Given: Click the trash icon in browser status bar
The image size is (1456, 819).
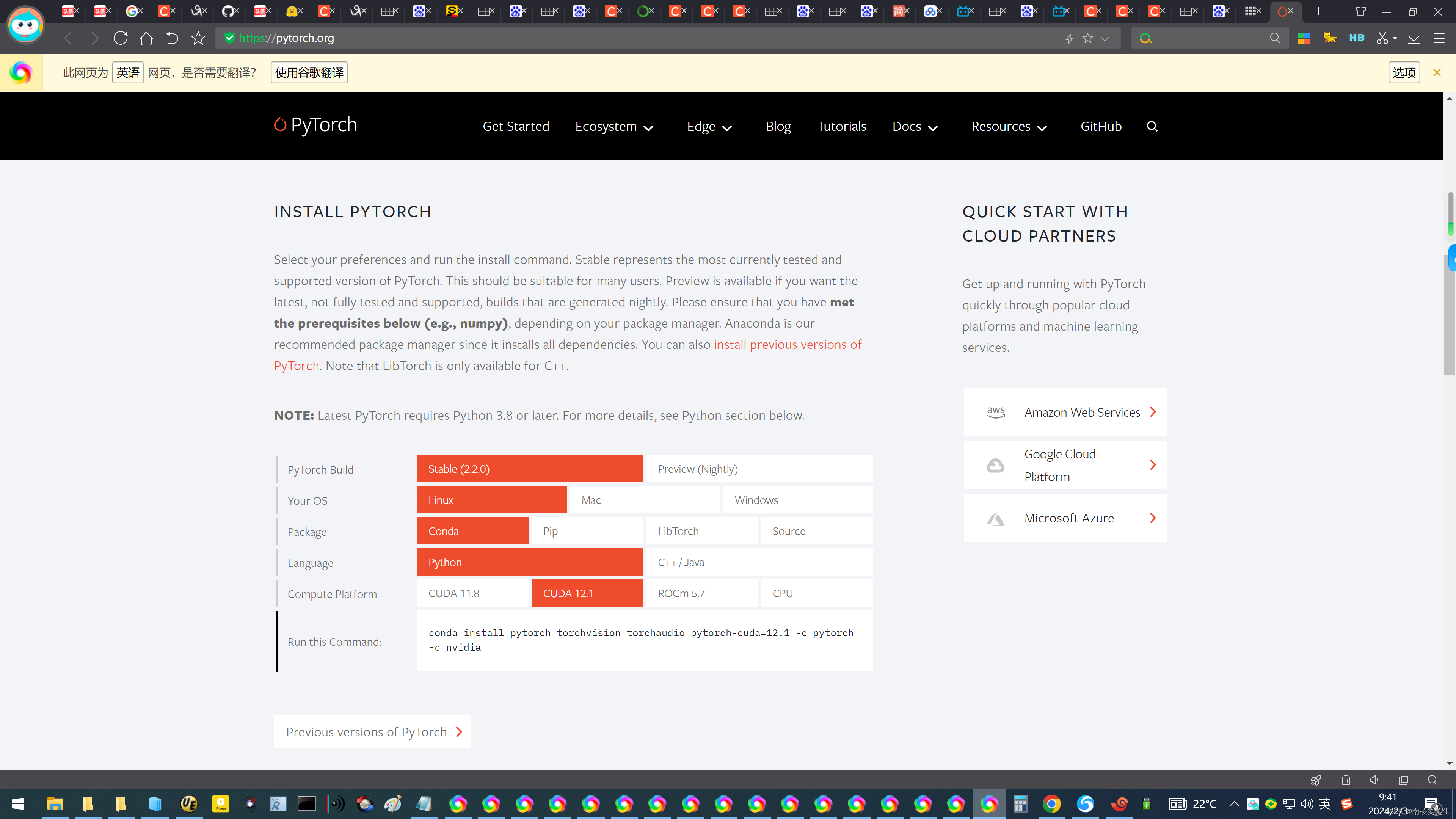Looking at the screenshot, I should click(1346, 780).
